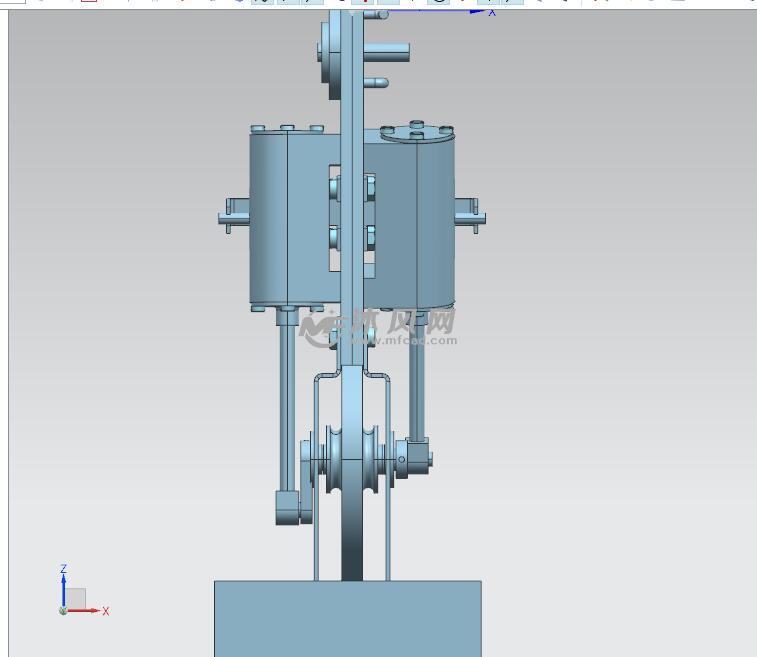This screenshot has width=757, height=657.
Task: Select the rod end at bottom of left rod
Action: click(x=288, y=507)
